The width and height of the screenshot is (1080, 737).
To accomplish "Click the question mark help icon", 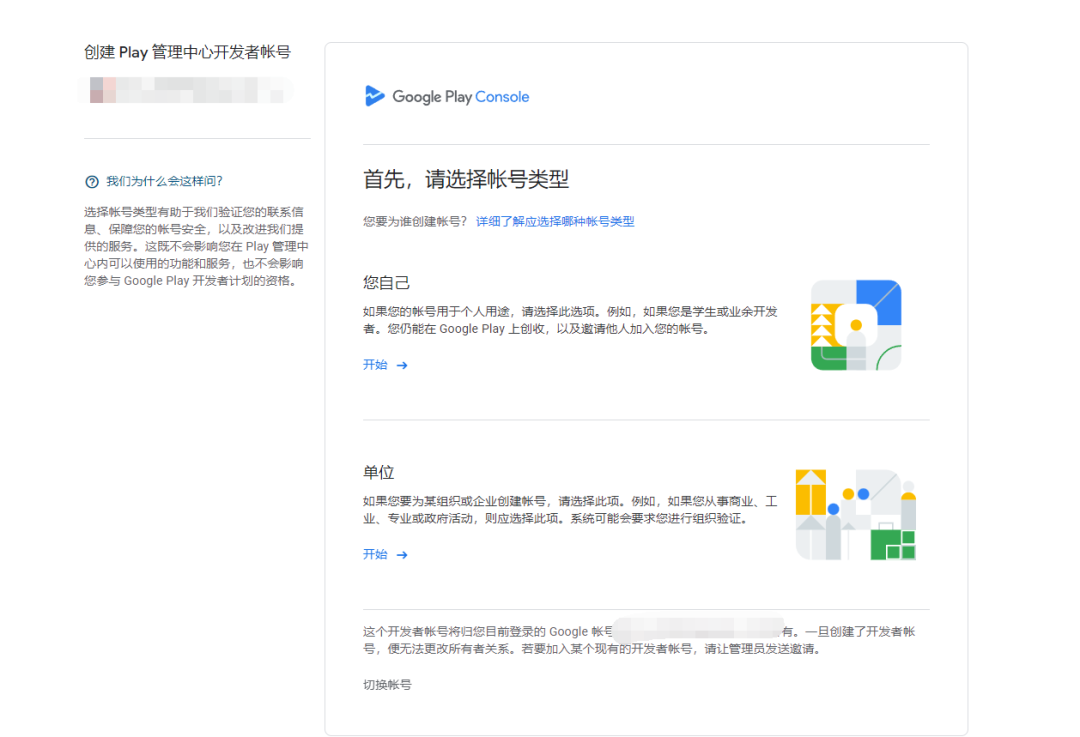I will [92, 182].
